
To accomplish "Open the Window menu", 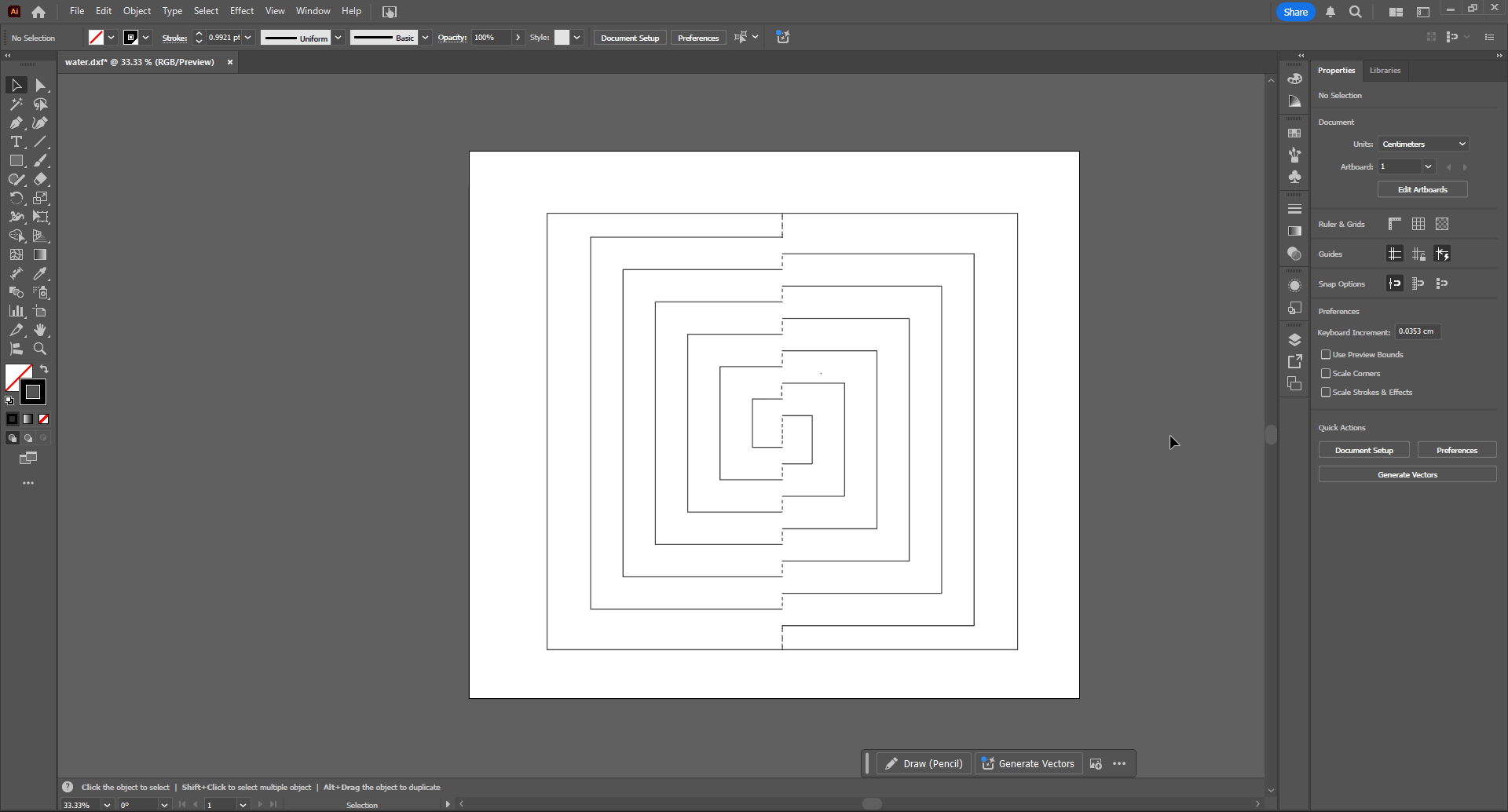I will coord(313,11).
